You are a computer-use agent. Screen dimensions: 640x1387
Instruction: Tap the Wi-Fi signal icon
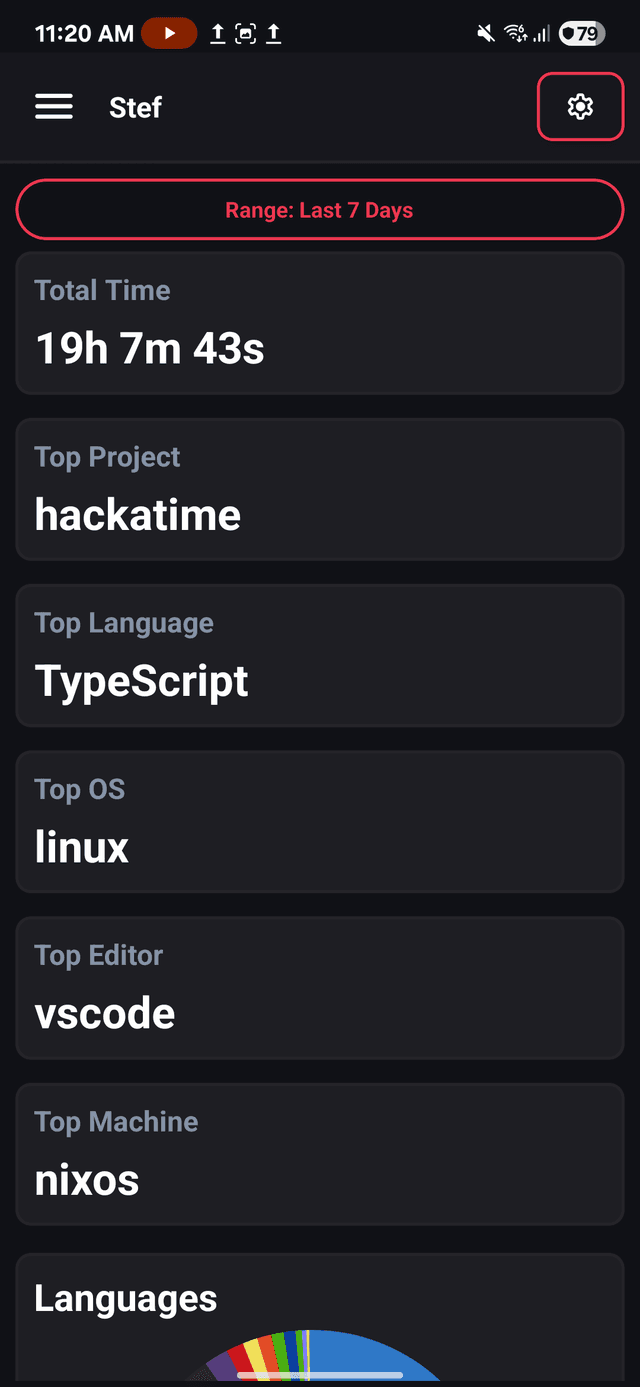pyautogui.click(x=516, y=32)
